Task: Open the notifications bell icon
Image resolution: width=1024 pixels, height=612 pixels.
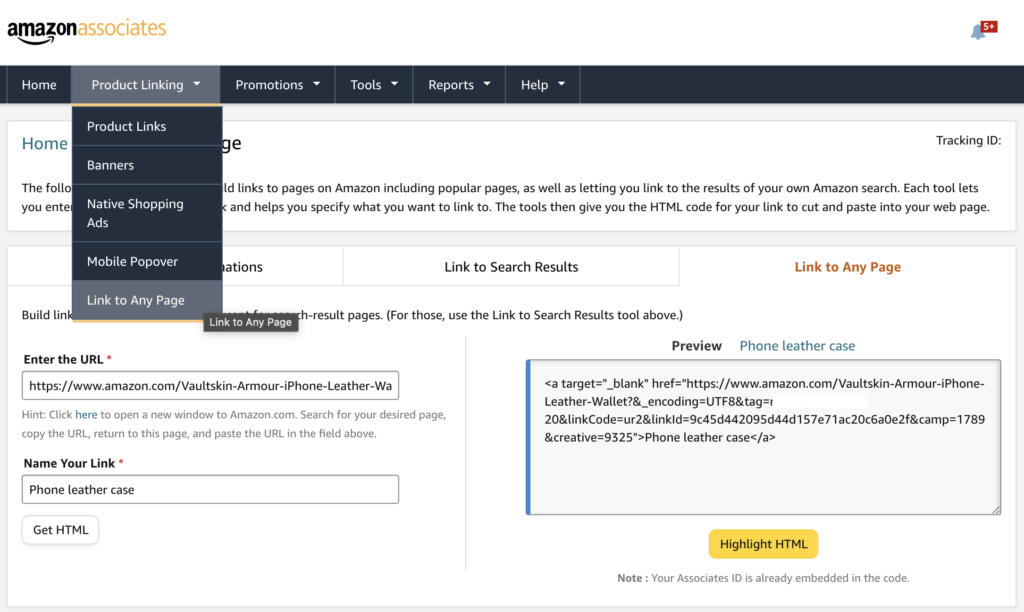Action: point(978,32)
